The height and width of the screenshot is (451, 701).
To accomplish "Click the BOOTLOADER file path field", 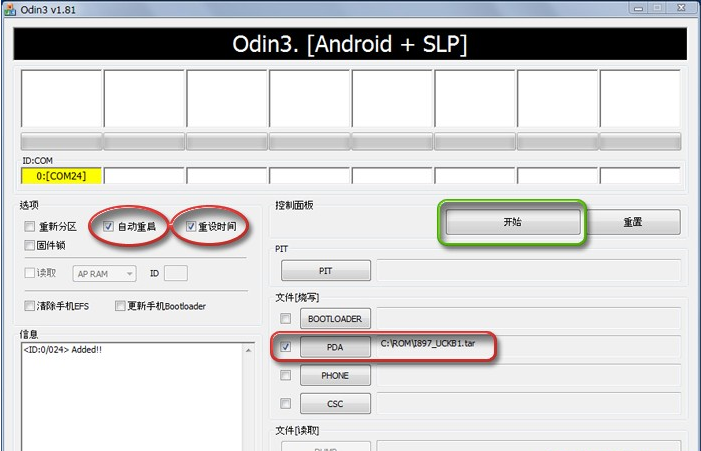I will click(529, 318).
